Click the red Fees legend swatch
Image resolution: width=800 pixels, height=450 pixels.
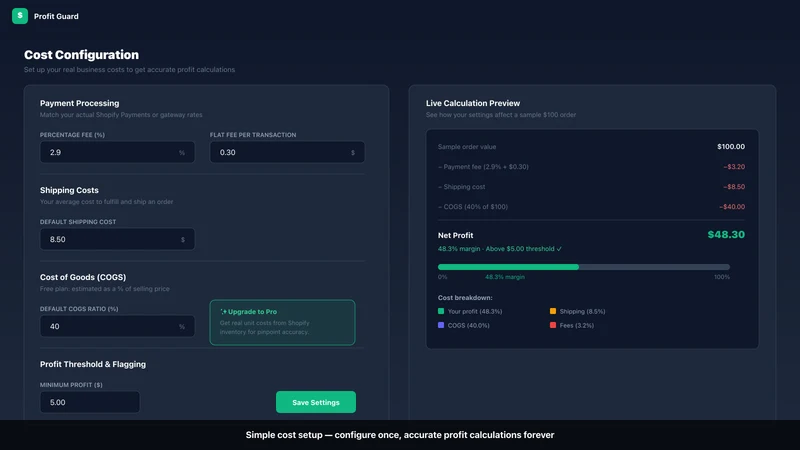553,325
